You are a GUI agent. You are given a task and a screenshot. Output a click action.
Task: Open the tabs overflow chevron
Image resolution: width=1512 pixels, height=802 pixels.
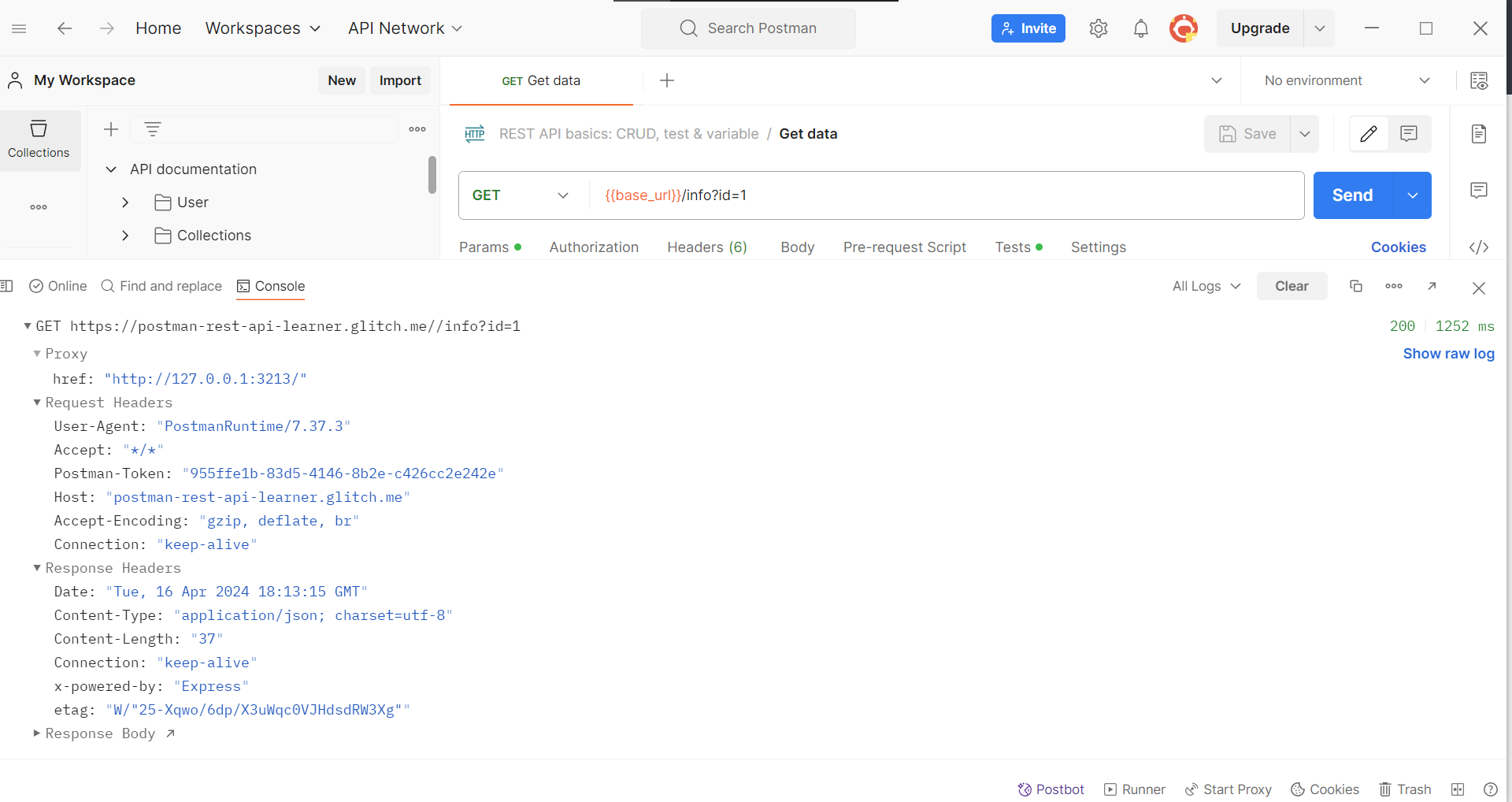pos(1217,80)
